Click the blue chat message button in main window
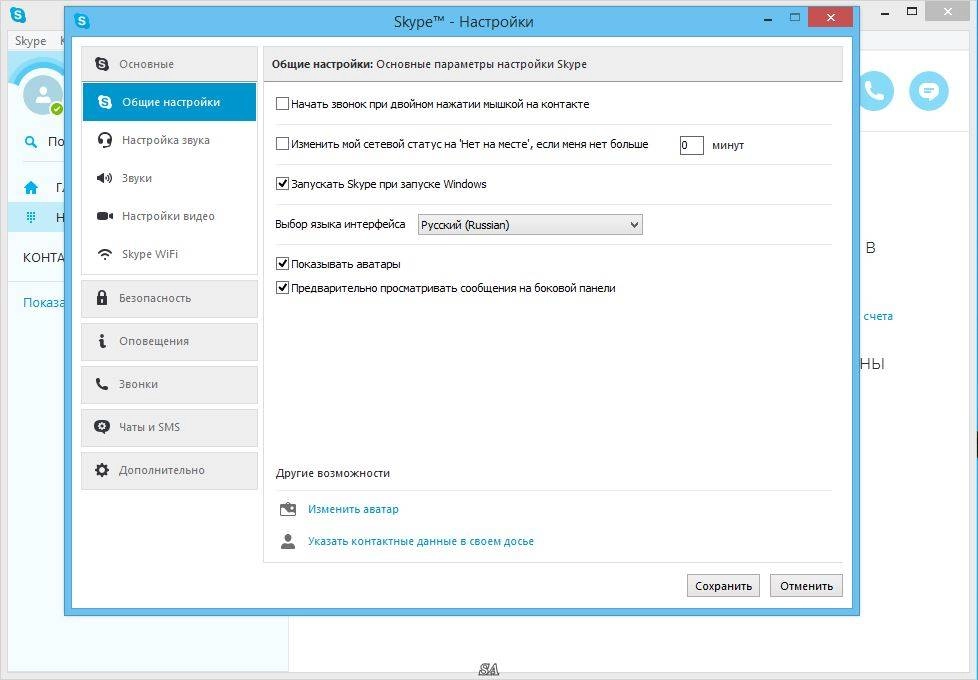 pyautogui.click(x=929, y=91)
